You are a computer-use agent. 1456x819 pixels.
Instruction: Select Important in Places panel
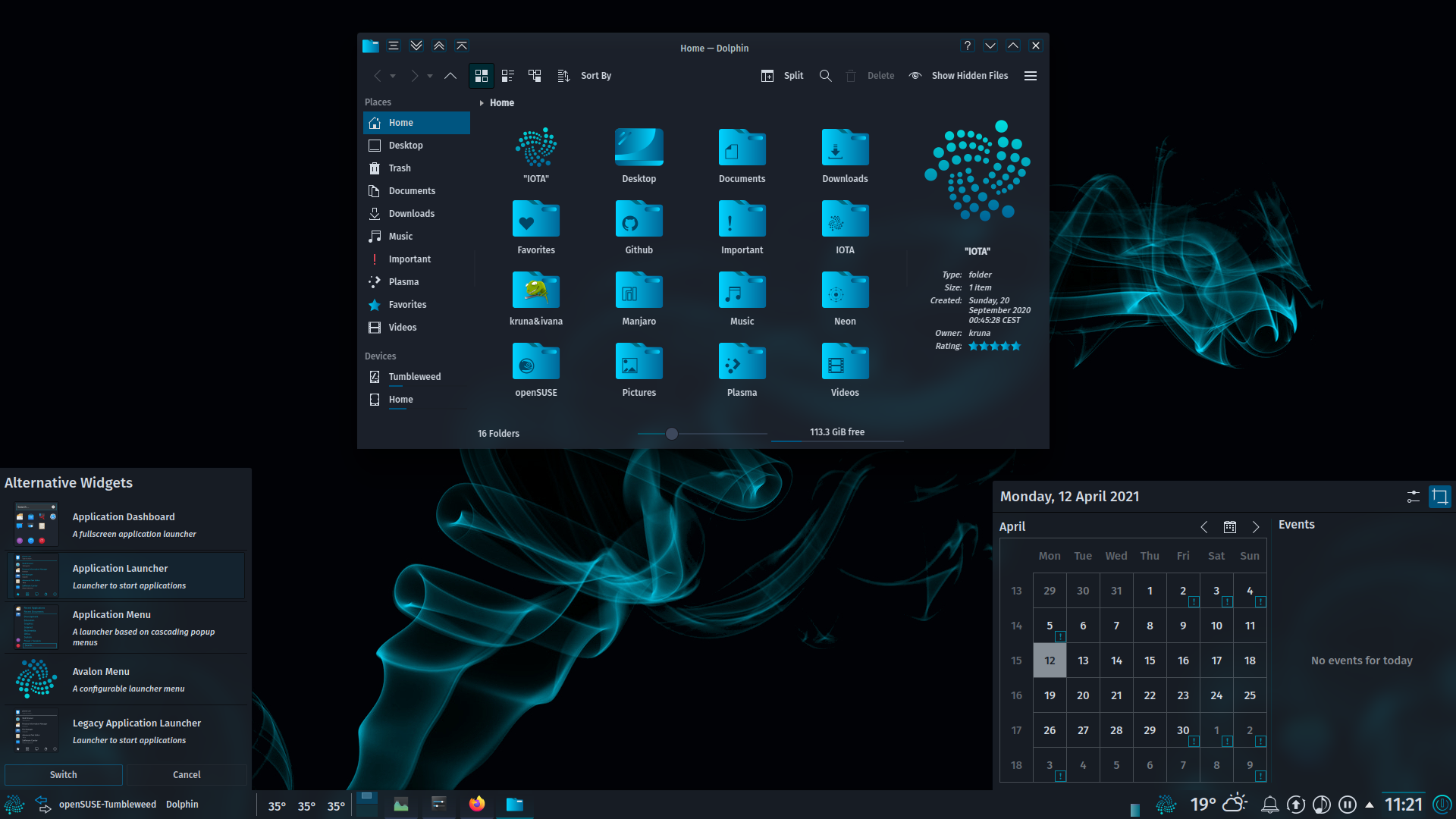point(416,259)
